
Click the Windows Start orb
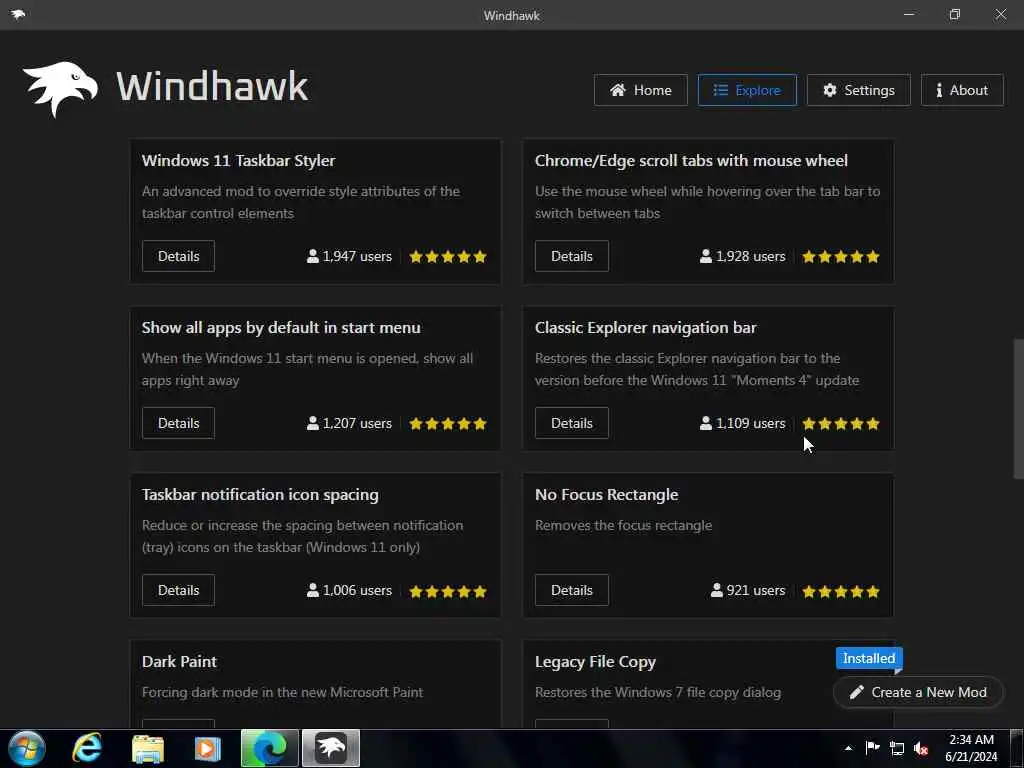pyautogui.click(x=27, y=748)
